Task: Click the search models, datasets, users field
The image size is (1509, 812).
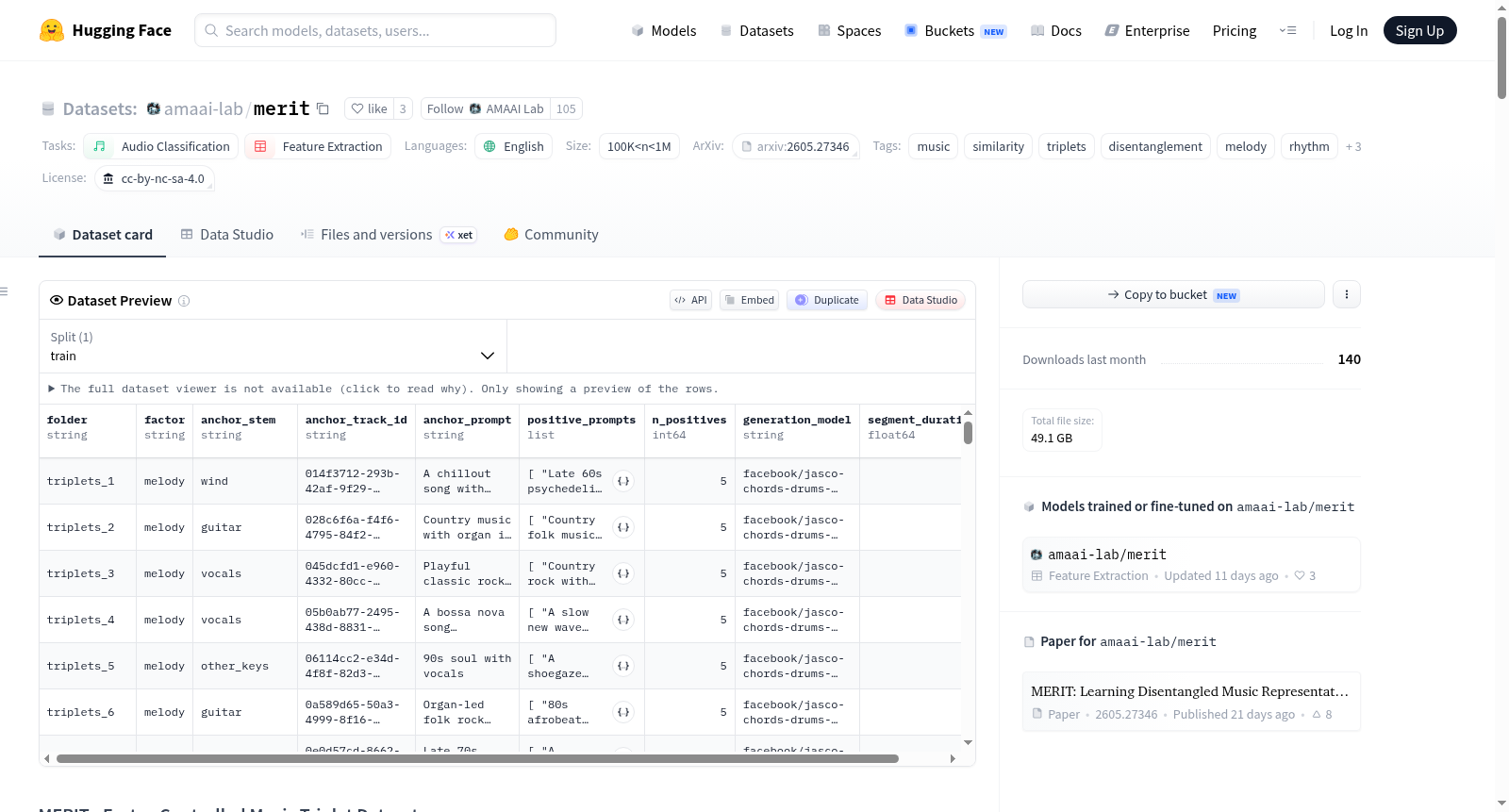Action: click(x=375, y=30)
